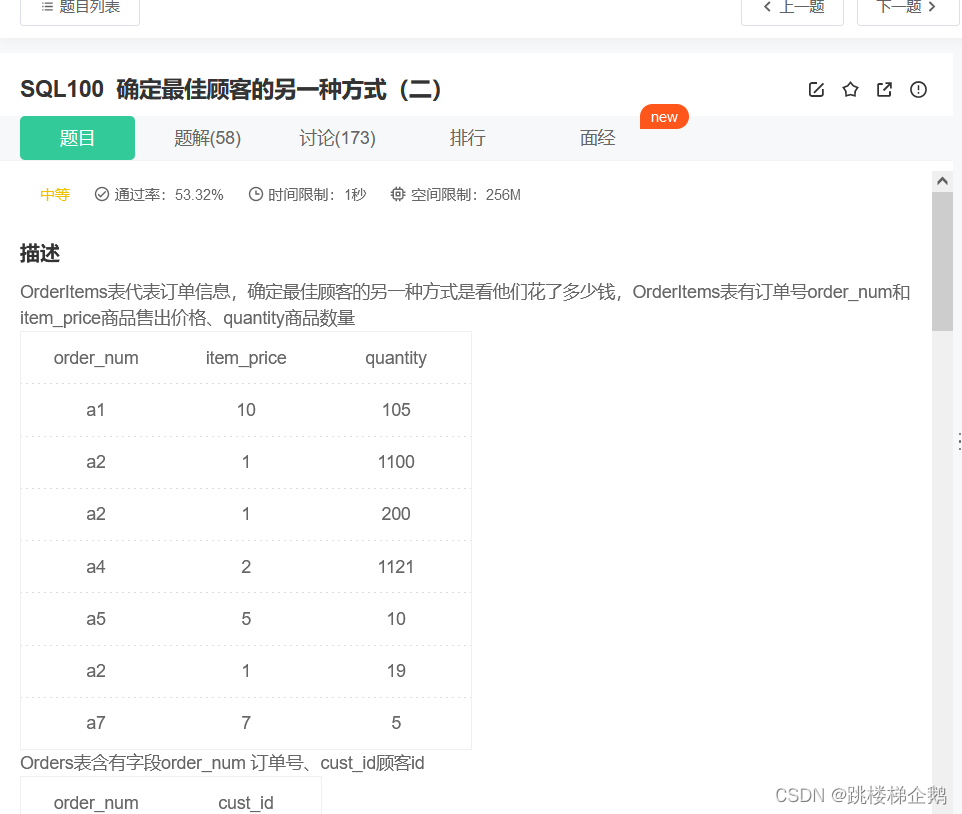
Task: Click the a4 order_num cell
Action: point(96,567)
